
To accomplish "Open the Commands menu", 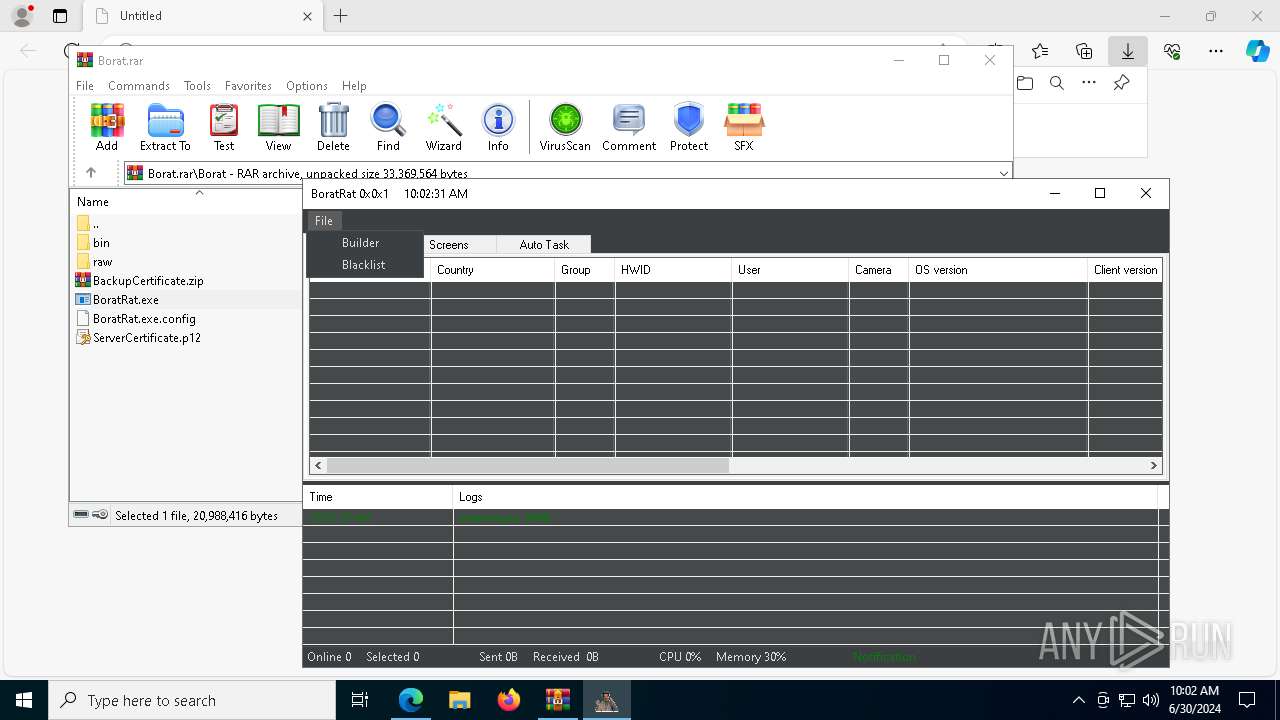I will [x=139, y=86].
